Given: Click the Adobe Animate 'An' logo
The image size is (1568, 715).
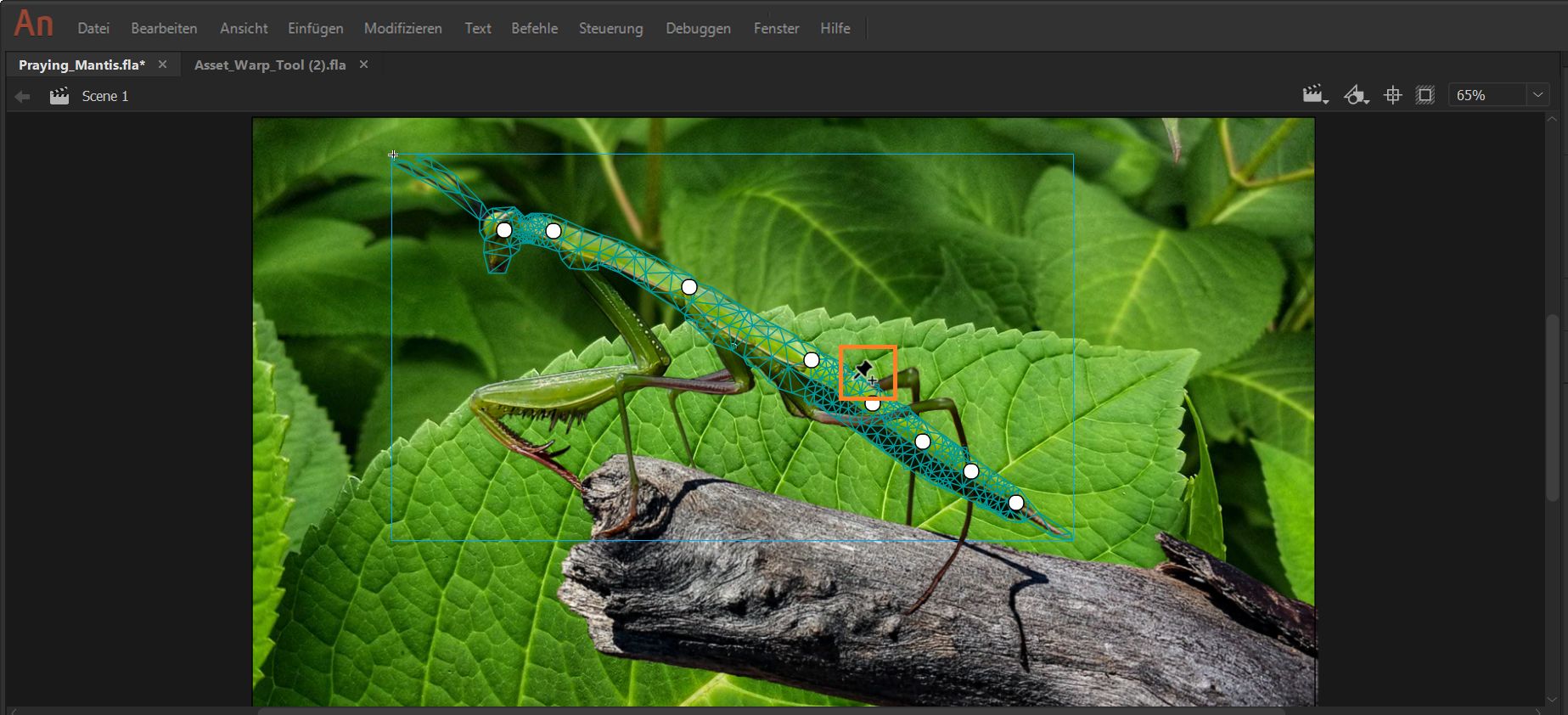Looking at the screenshot, I should (34, 24).
